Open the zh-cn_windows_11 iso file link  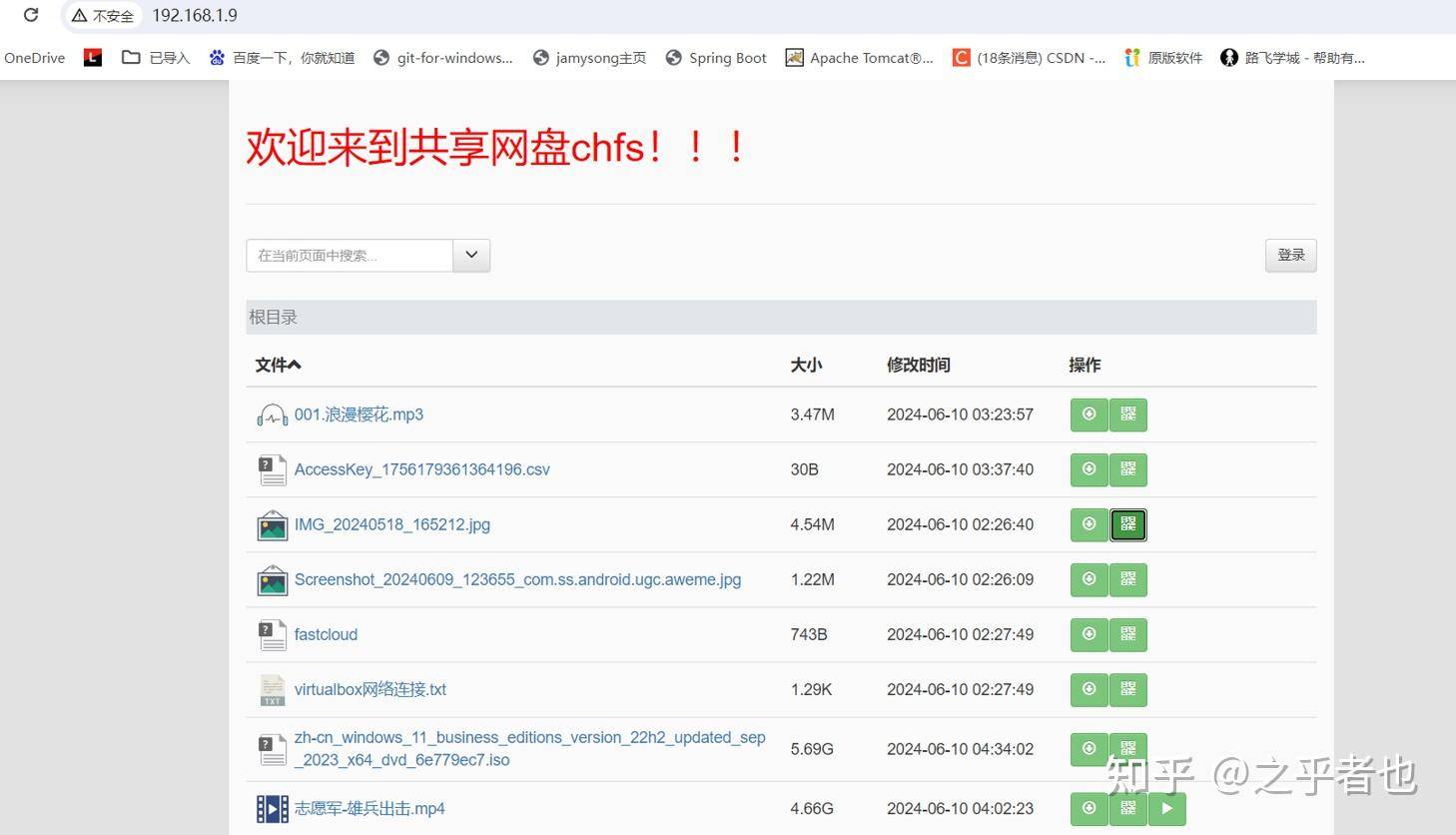pyautogui.click(x=529, y=748)
